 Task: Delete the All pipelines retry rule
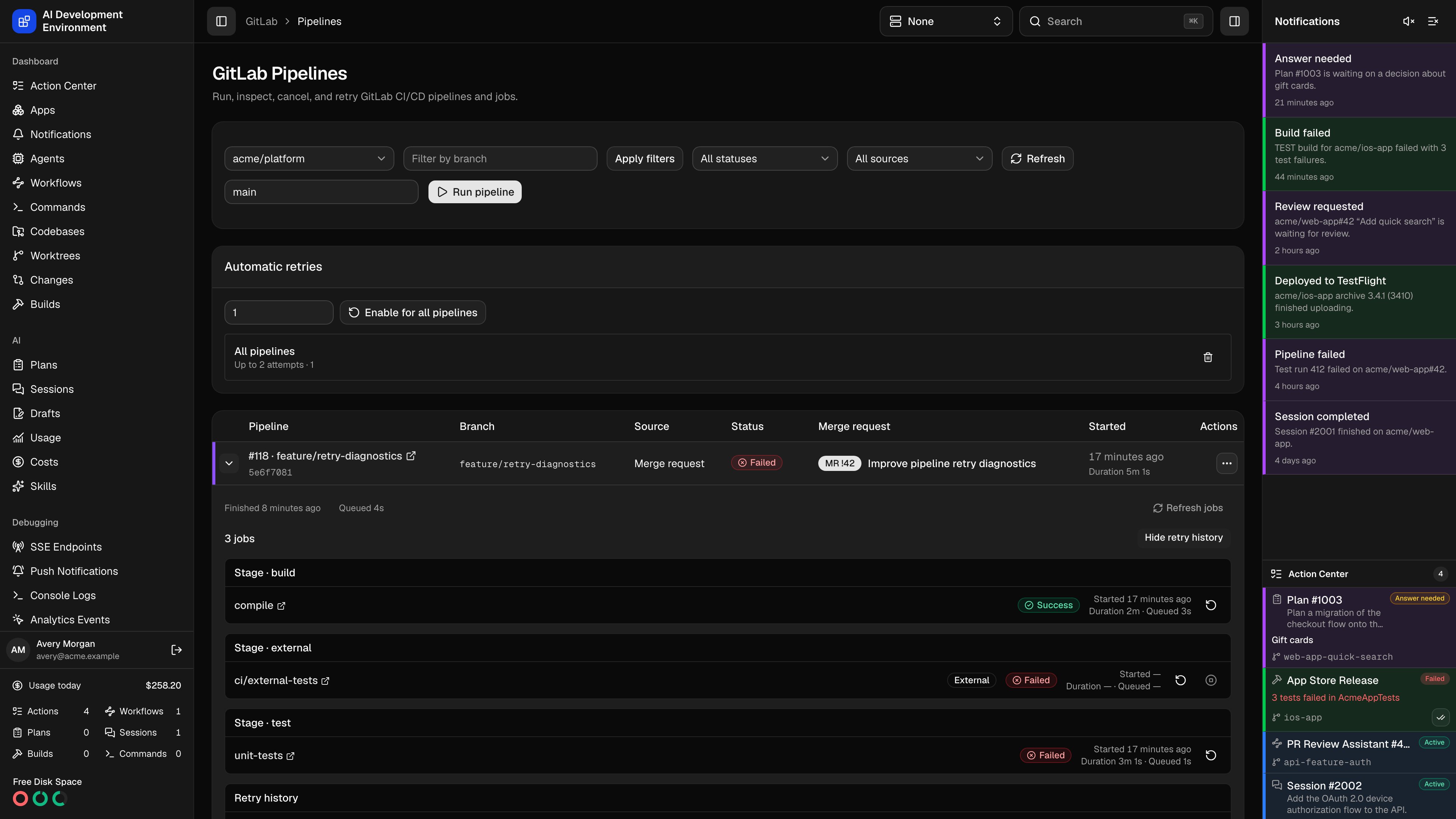[x=1208, y=357]
